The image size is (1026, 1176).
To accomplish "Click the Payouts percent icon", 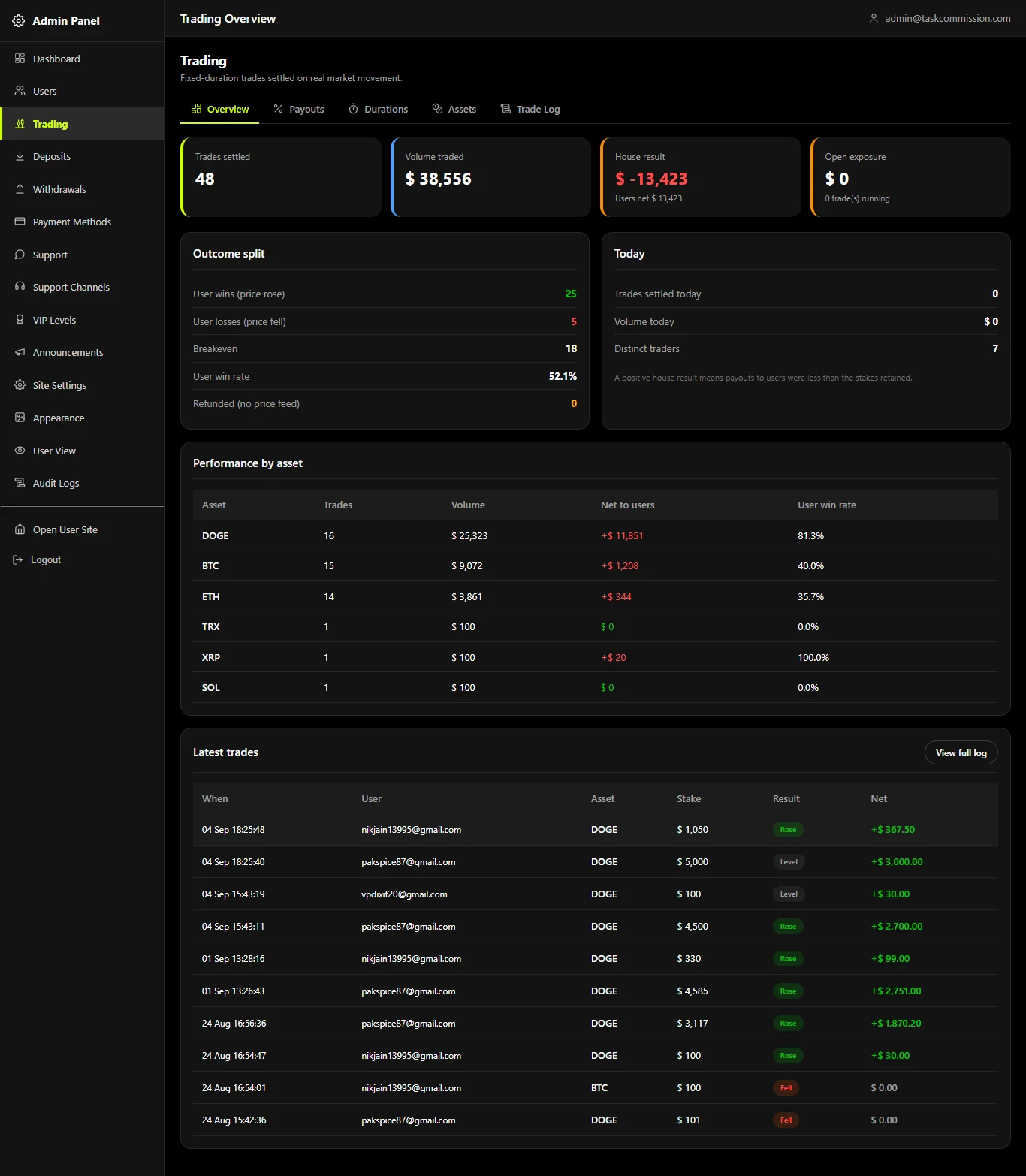I will [279, 109].
